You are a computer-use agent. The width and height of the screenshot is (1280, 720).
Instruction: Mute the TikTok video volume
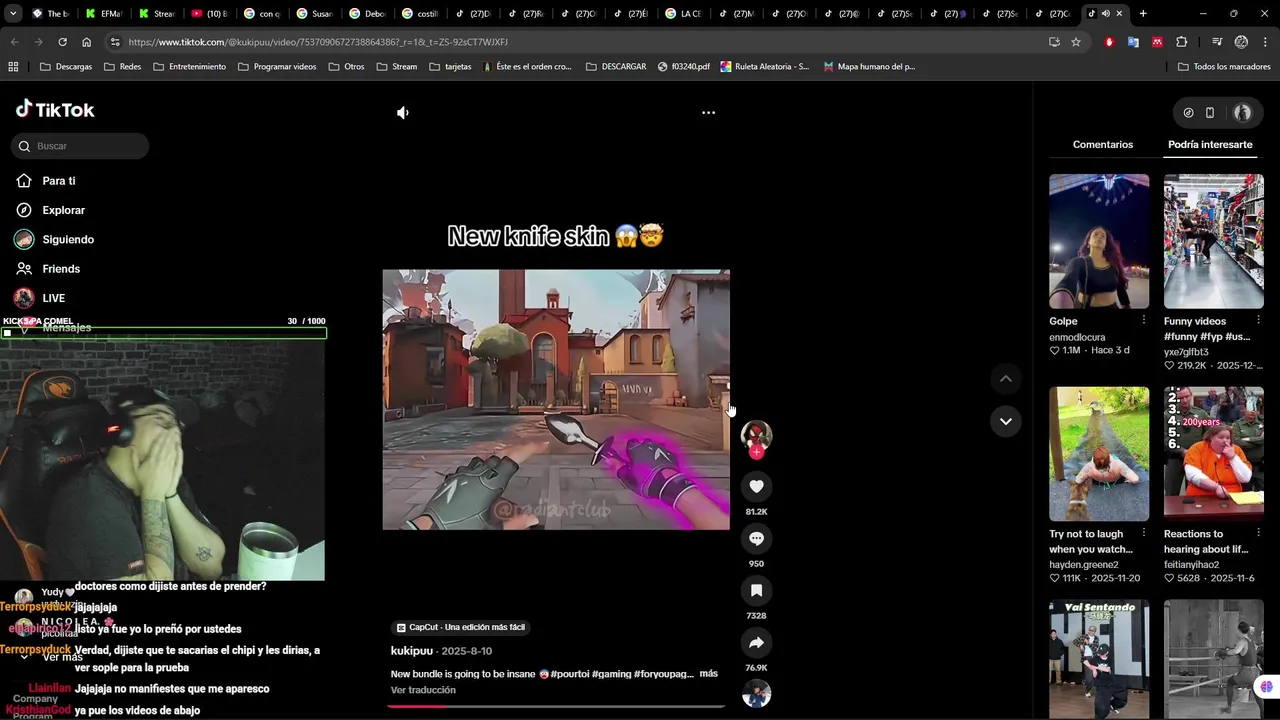(x=402, y=113)
